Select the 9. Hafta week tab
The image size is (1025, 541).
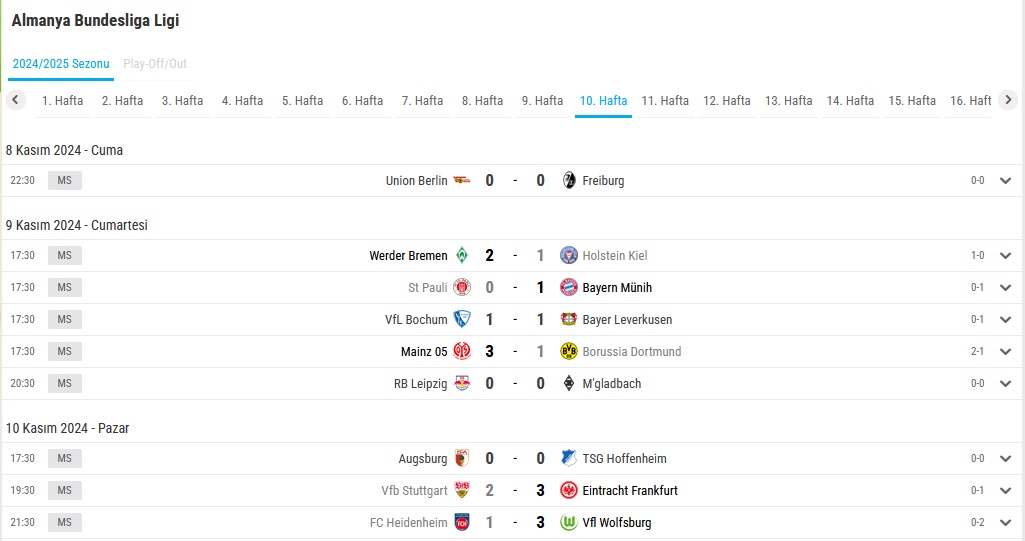(542, 101)
